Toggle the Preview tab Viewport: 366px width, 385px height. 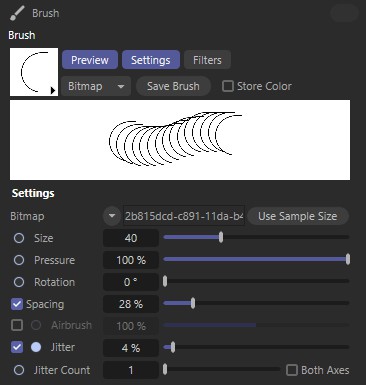pyautogui.click(x=90, y=60)
